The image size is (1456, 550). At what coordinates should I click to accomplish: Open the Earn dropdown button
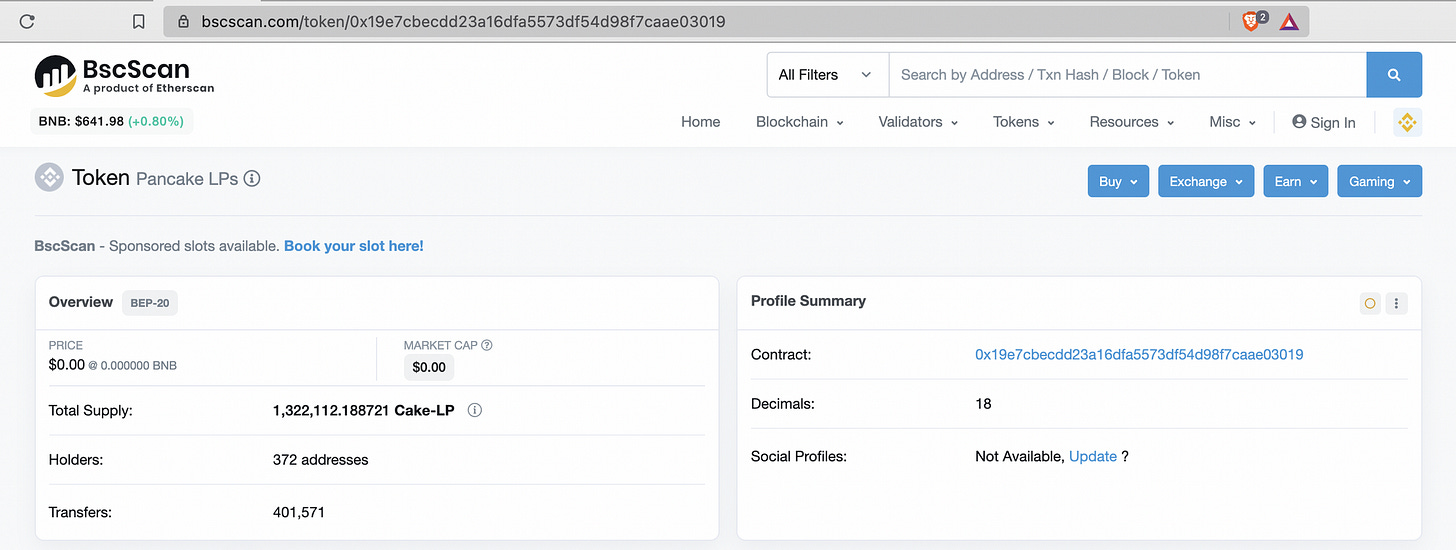point(1295,181)
